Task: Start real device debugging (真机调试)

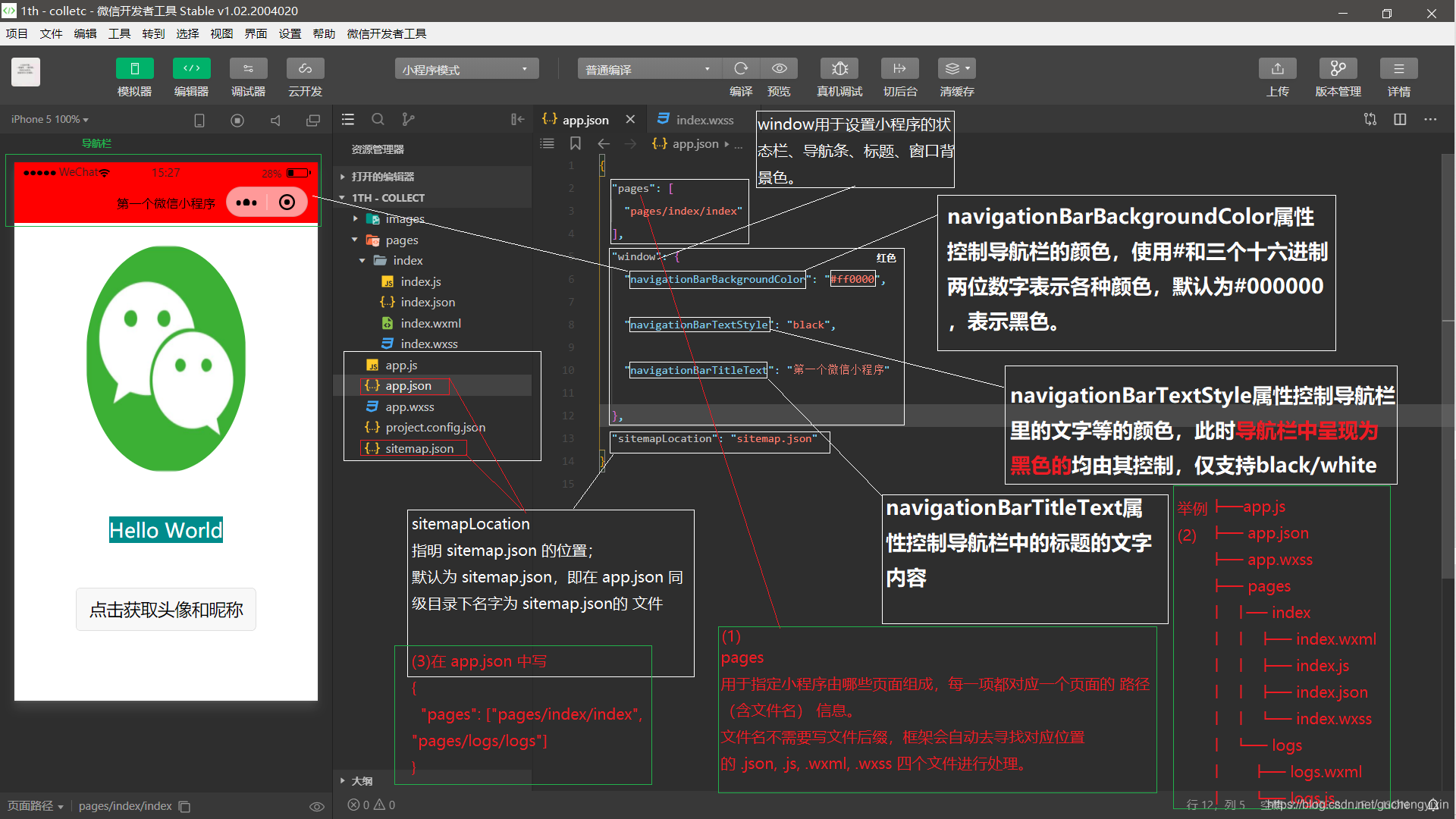Action: pyautogui.click(x=839, y=69)
